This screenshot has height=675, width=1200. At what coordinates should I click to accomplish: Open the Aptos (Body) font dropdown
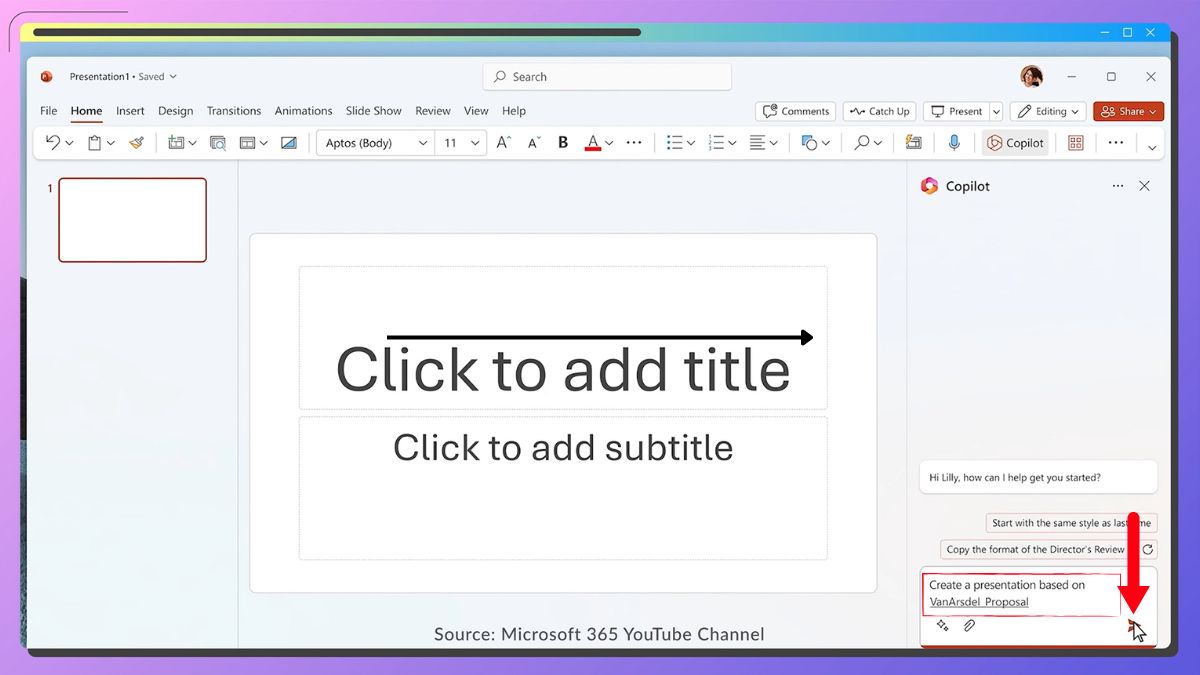376,143
